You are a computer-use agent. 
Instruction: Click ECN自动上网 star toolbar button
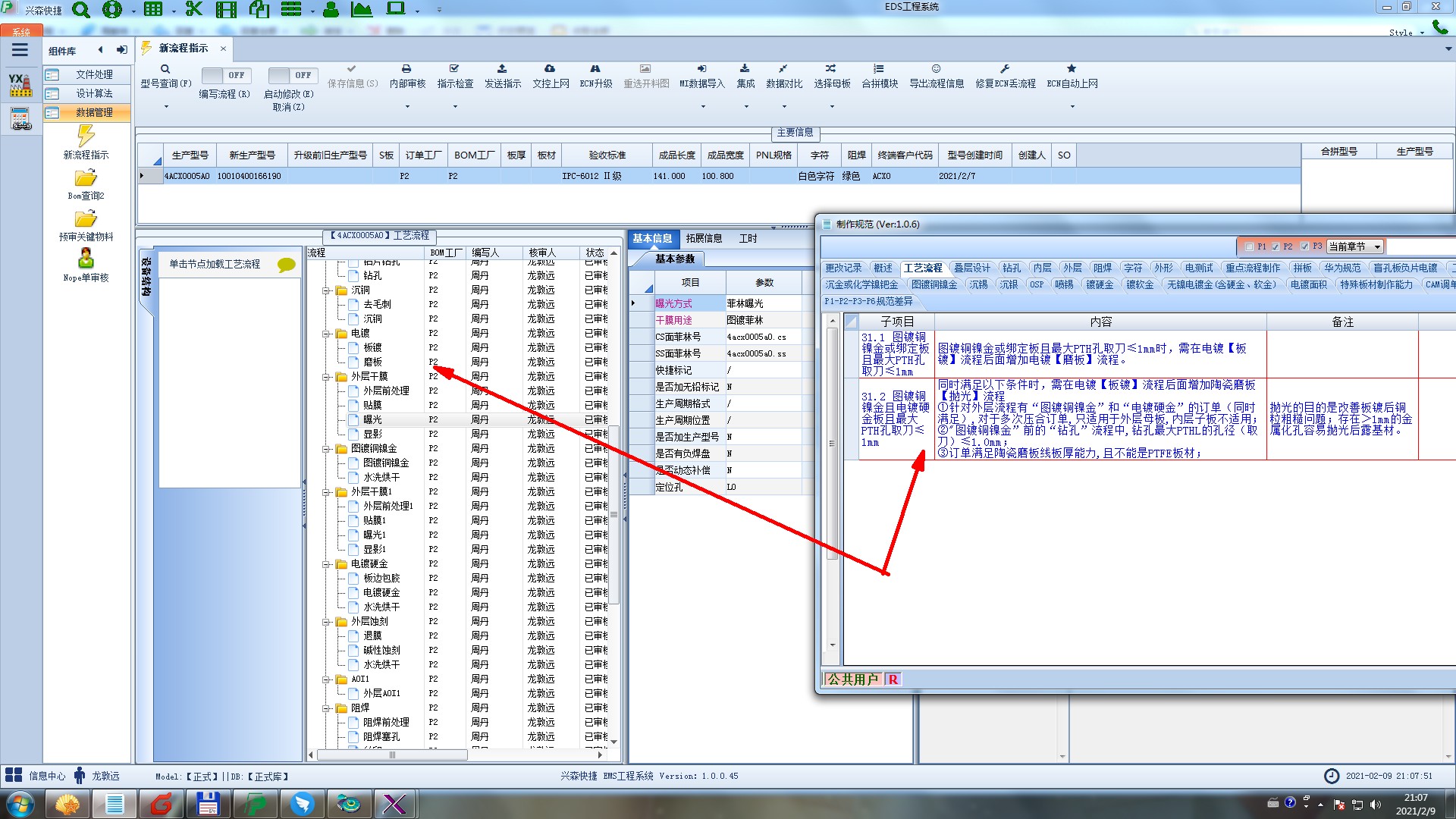1072,77
